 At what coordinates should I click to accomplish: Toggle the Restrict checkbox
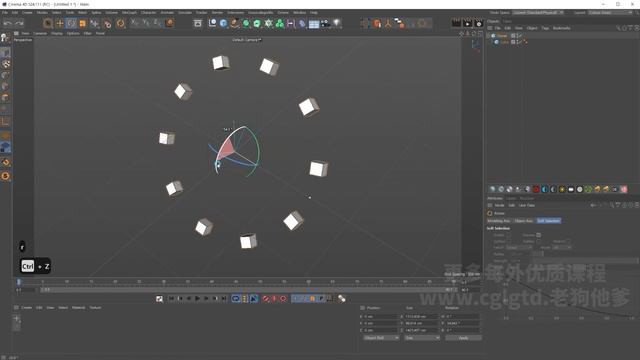point(568,241)
